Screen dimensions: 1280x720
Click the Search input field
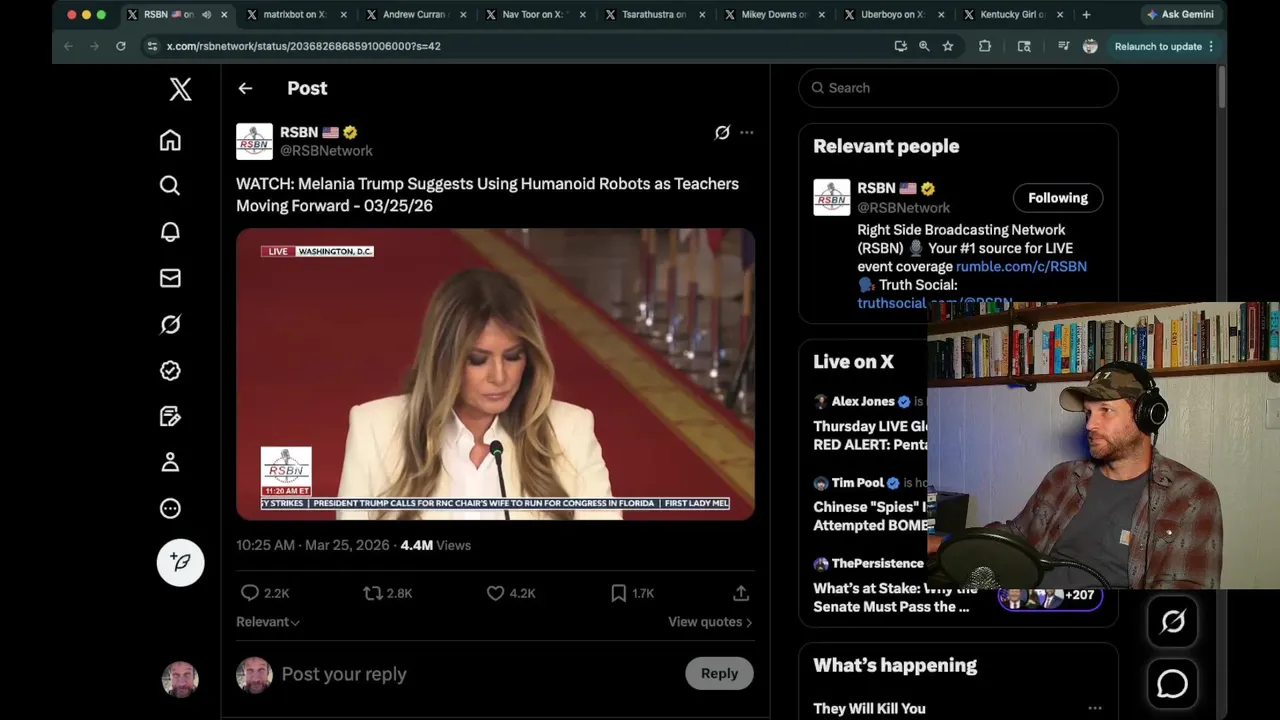point(958,88)
